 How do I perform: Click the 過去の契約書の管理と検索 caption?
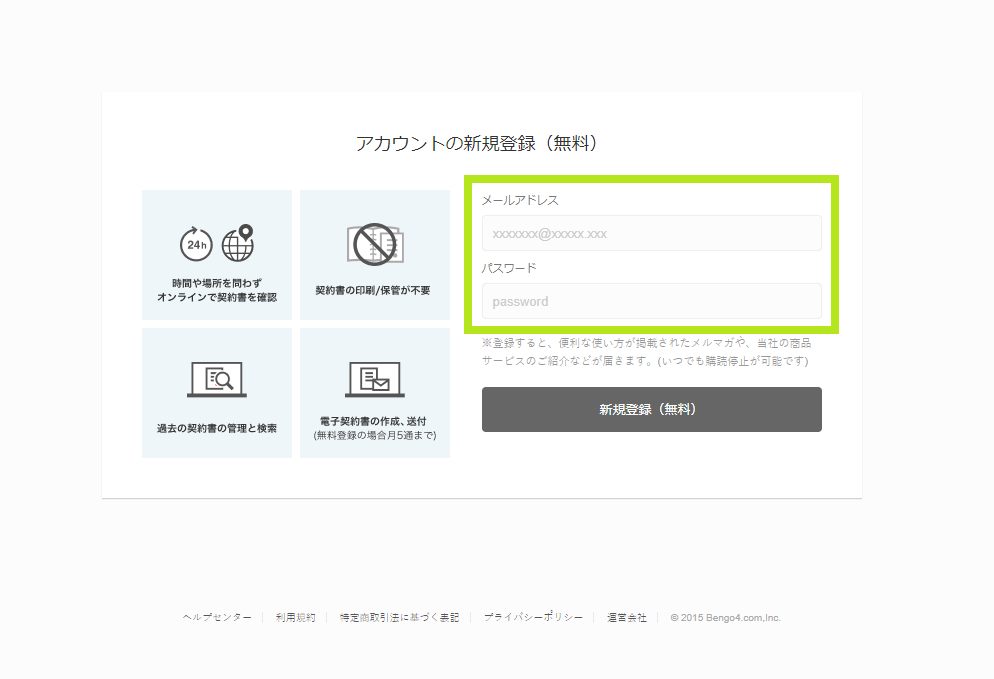pos(217,428)
